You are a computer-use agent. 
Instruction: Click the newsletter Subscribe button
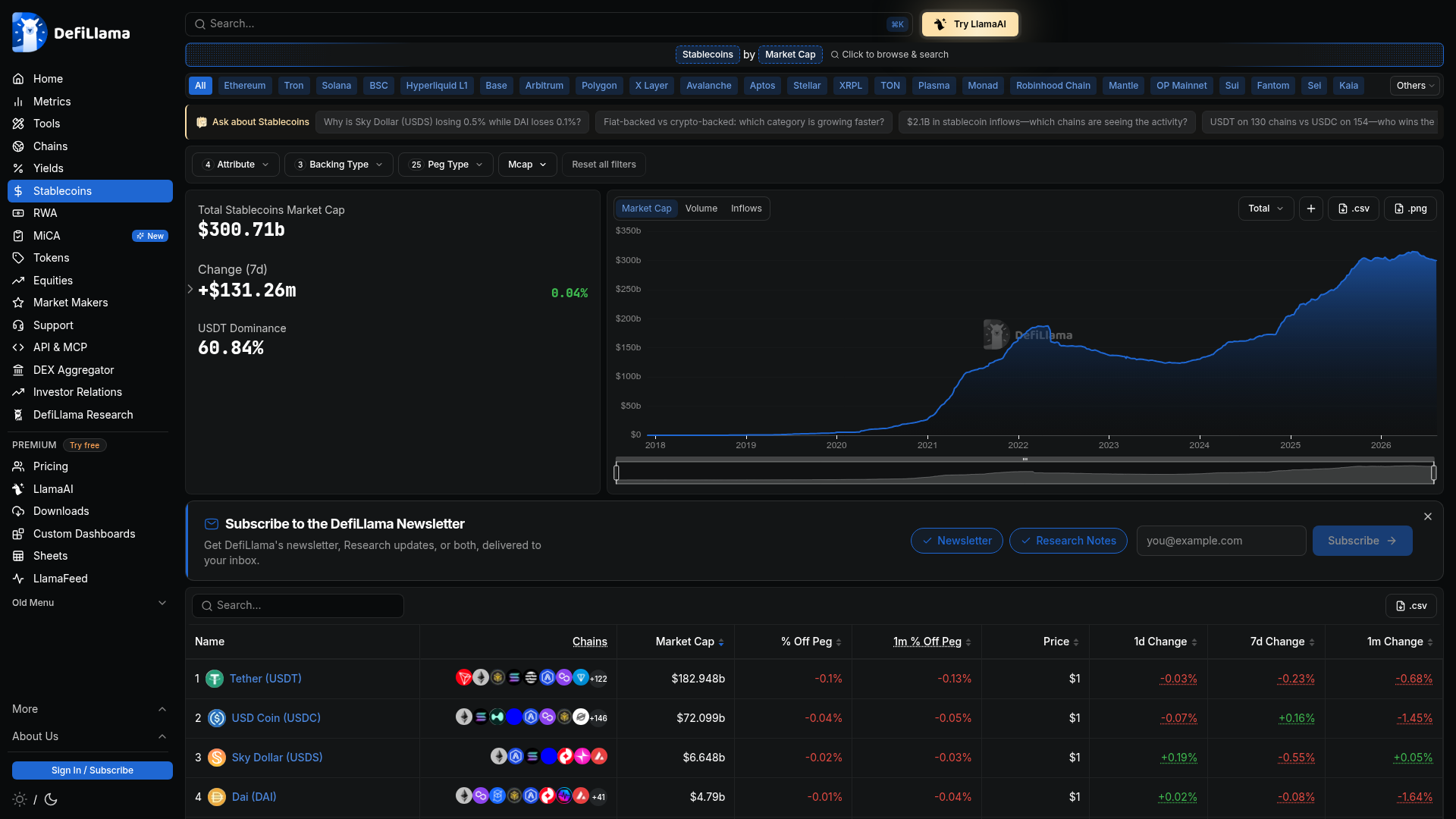pyautogui.click(x=1362, y=541)
